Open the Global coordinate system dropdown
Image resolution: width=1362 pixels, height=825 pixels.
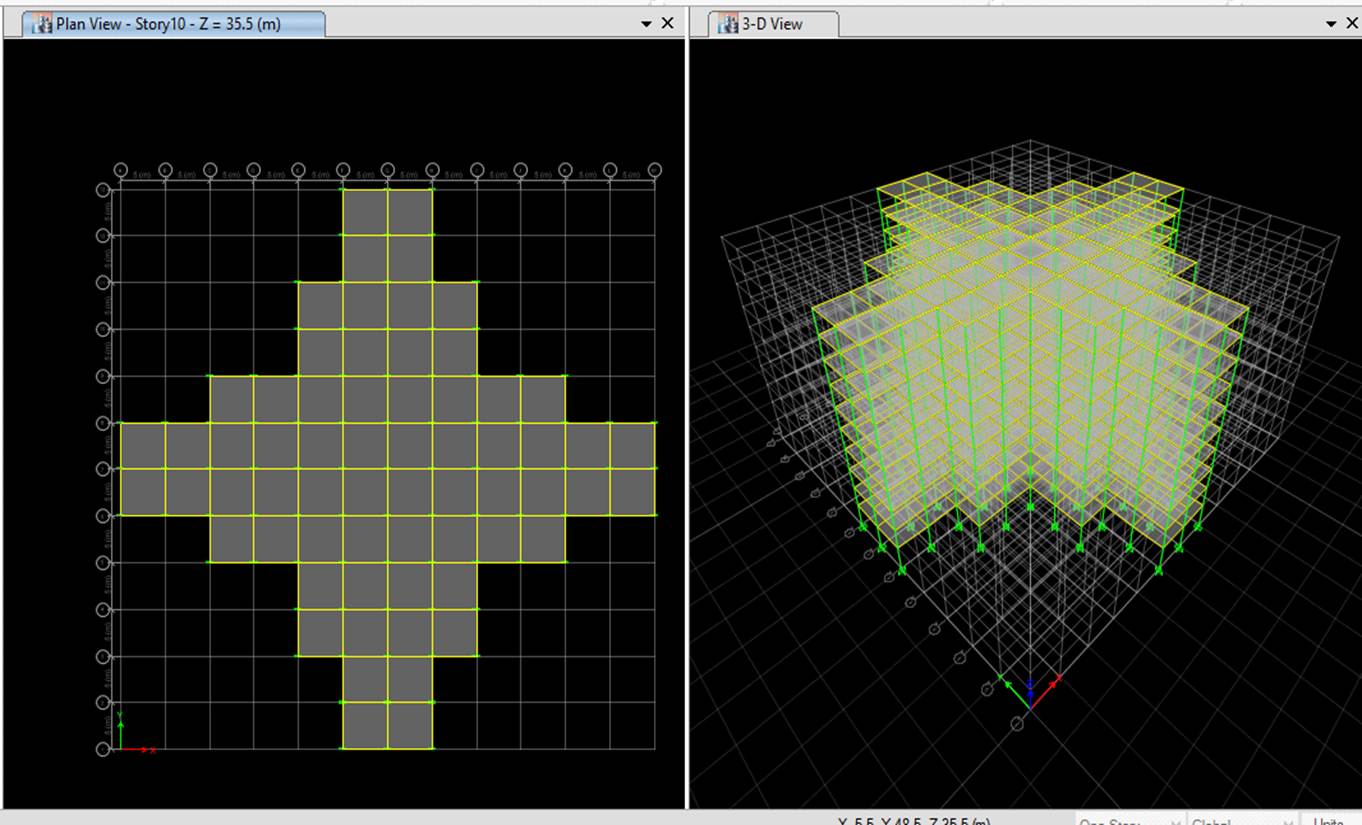point(1242,819)
